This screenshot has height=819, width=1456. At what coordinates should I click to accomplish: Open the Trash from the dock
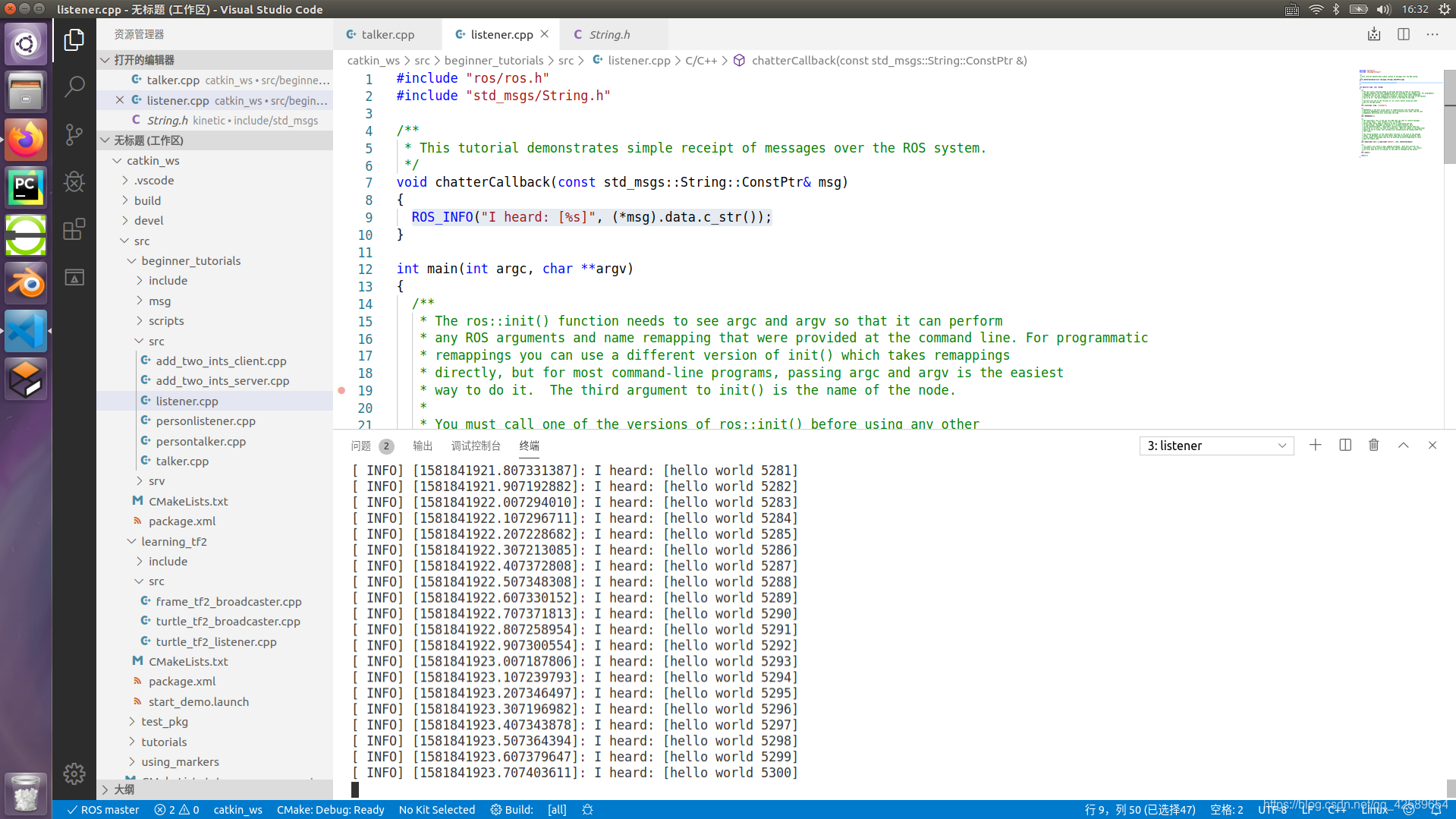pos(26,793)
